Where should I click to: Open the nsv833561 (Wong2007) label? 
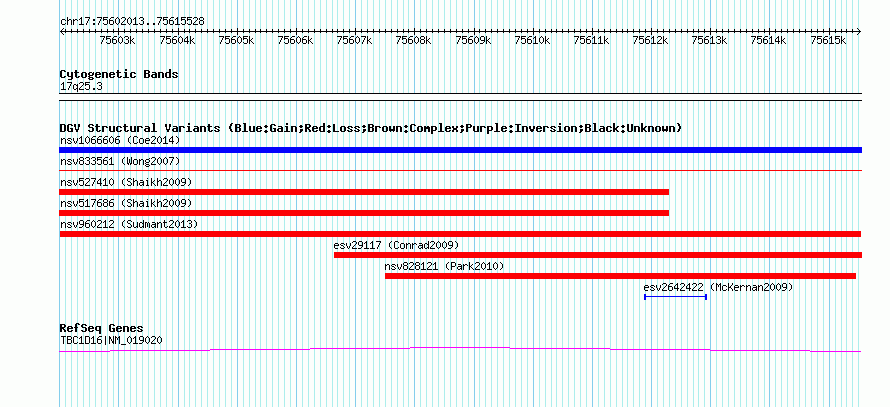(120, 161)
